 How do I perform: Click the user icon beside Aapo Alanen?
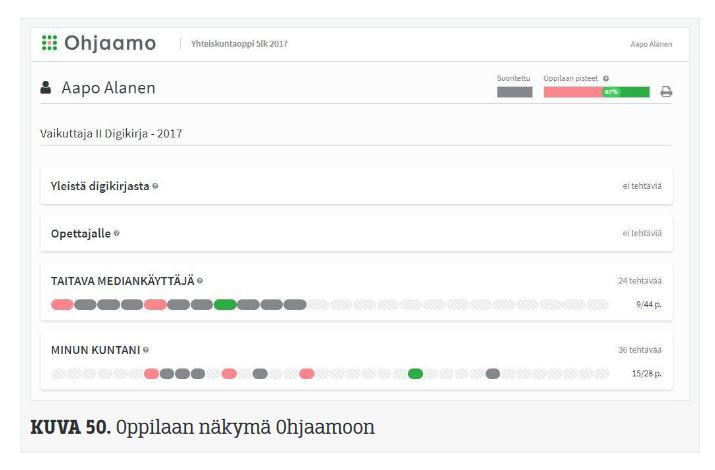point(46,88)
